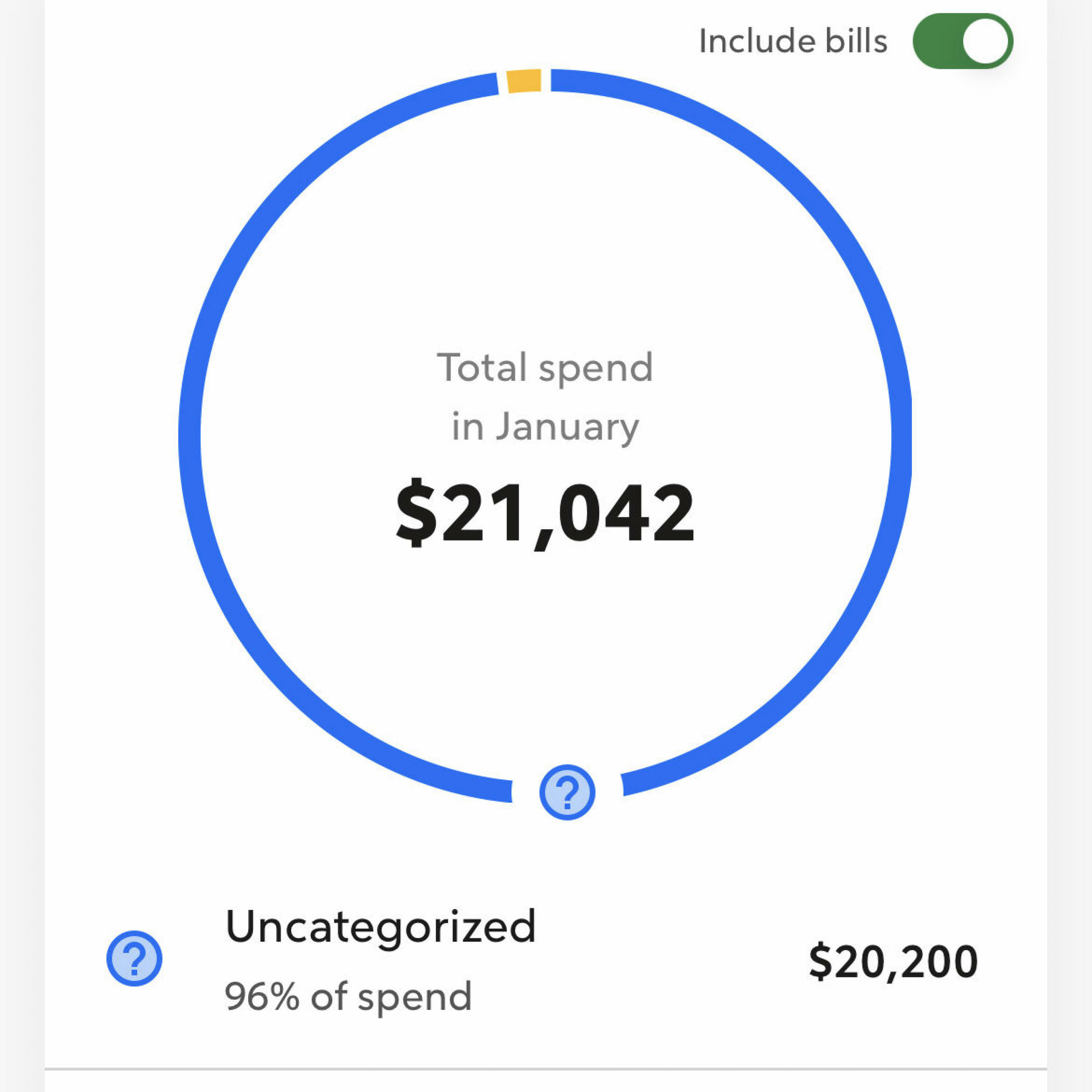Click the question mark icon beside Uncategorized
This screenshot has height=1092, width=1092.
135,958
